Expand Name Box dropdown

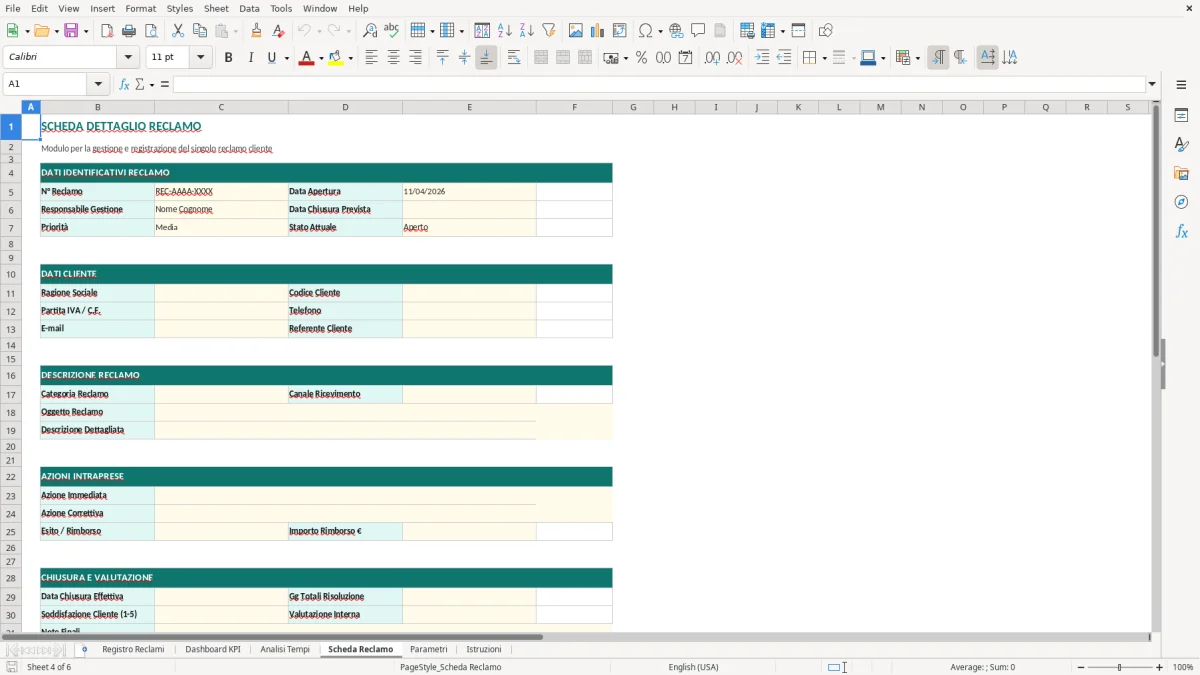[98, 84]
